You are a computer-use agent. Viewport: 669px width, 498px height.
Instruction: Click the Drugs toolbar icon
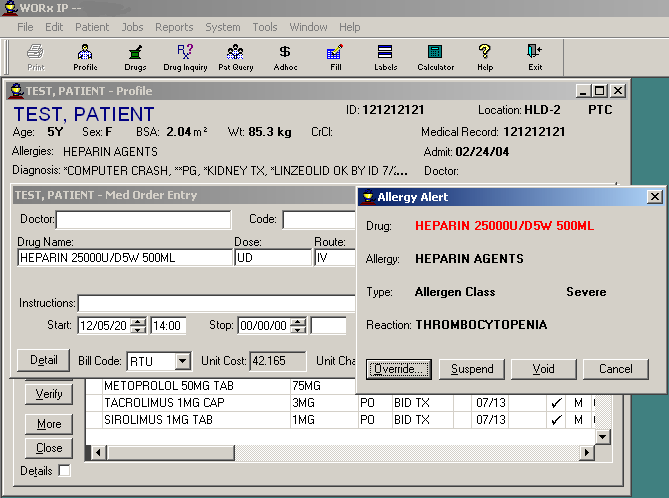click(x=135, y=57)
